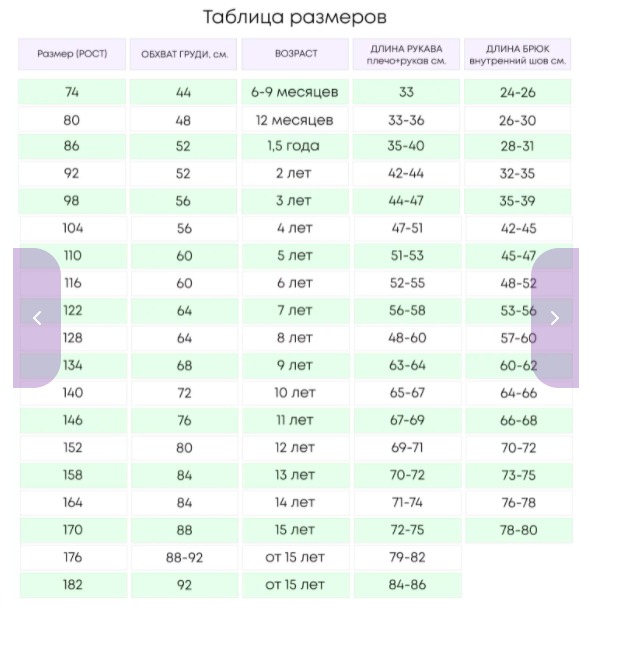Image resolution: width=639 pixels, height=650 pixels.
Task: Click the size 182 cell
Action: (x=72, y=584)
